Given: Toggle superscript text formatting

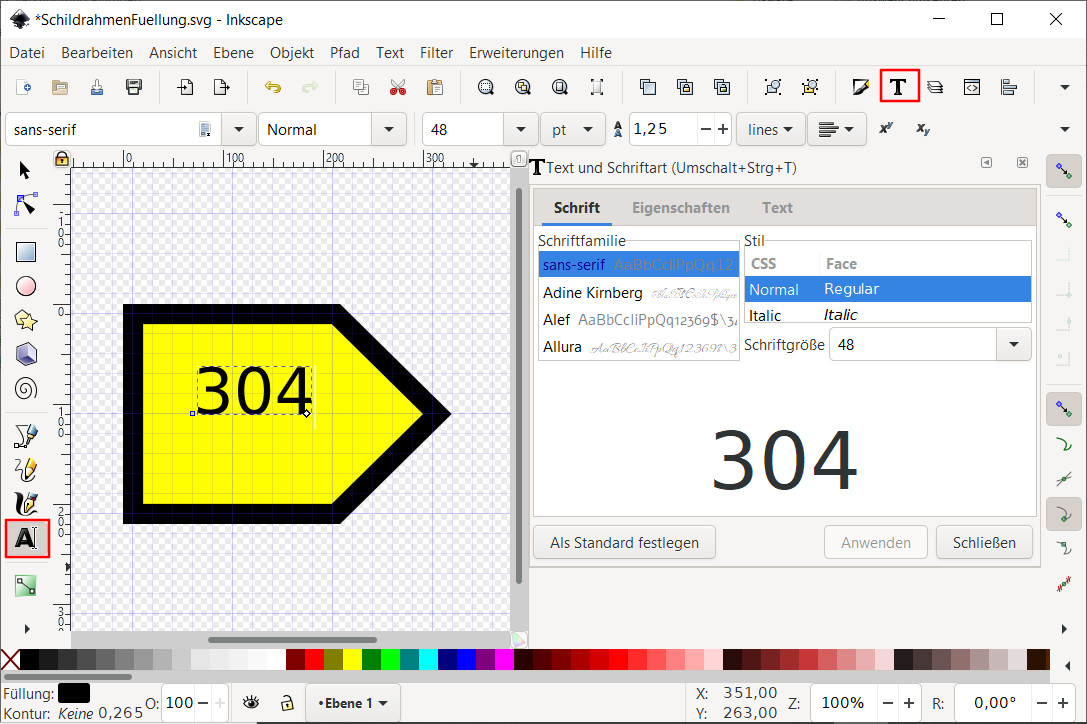Looking at the screenshot, I should coord(885,129).
